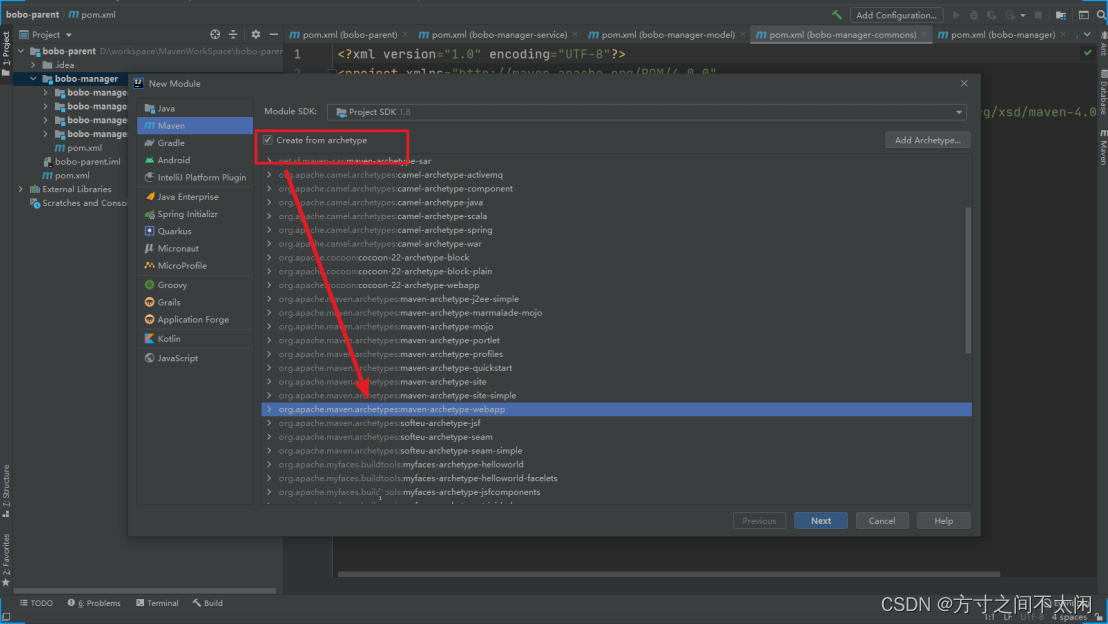Image resolution: width=1108 pixels, height=624 pixels.
Task: Click editor horizontal scrollbar
Action: tap(668, 574)
